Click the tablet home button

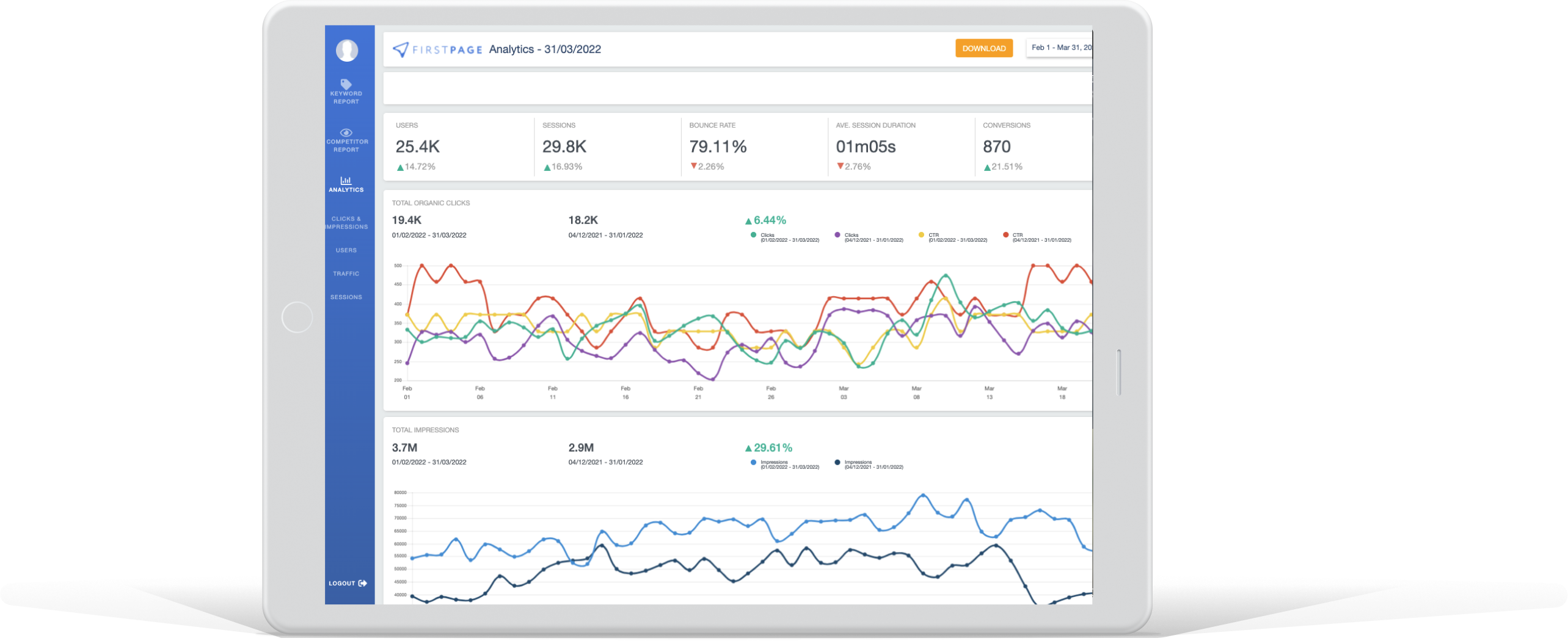pyautogui.click(x=297, y=317)
